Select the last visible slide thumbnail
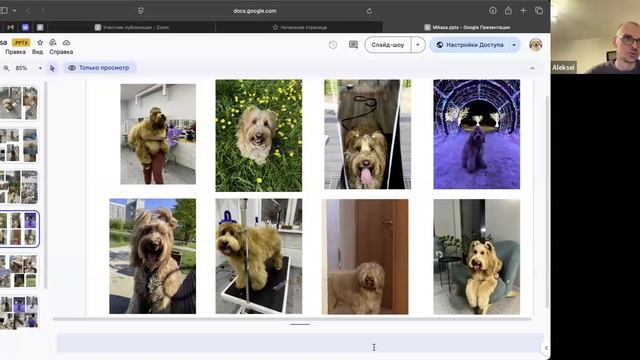The height and width of the screenshot is (360, 640). point(19,313)
